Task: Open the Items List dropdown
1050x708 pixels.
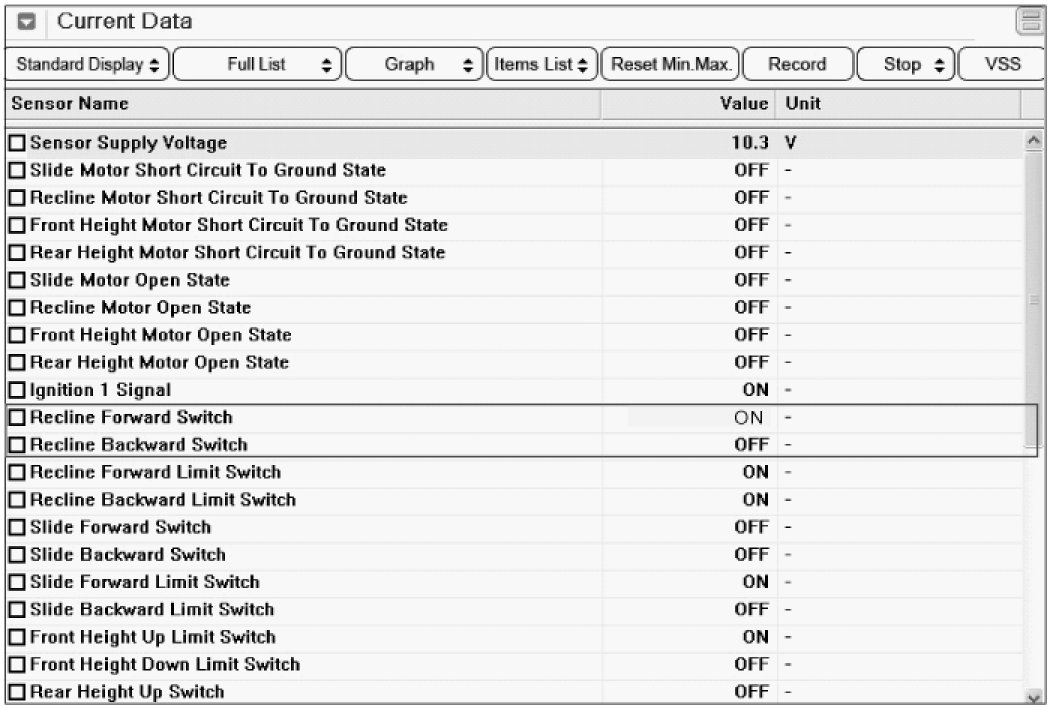Action: tap(541, 65)
